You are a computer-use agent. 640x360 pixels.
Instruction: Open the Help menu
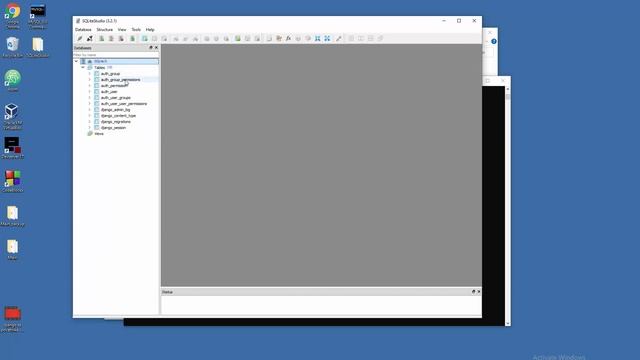(x=150, y=30)
